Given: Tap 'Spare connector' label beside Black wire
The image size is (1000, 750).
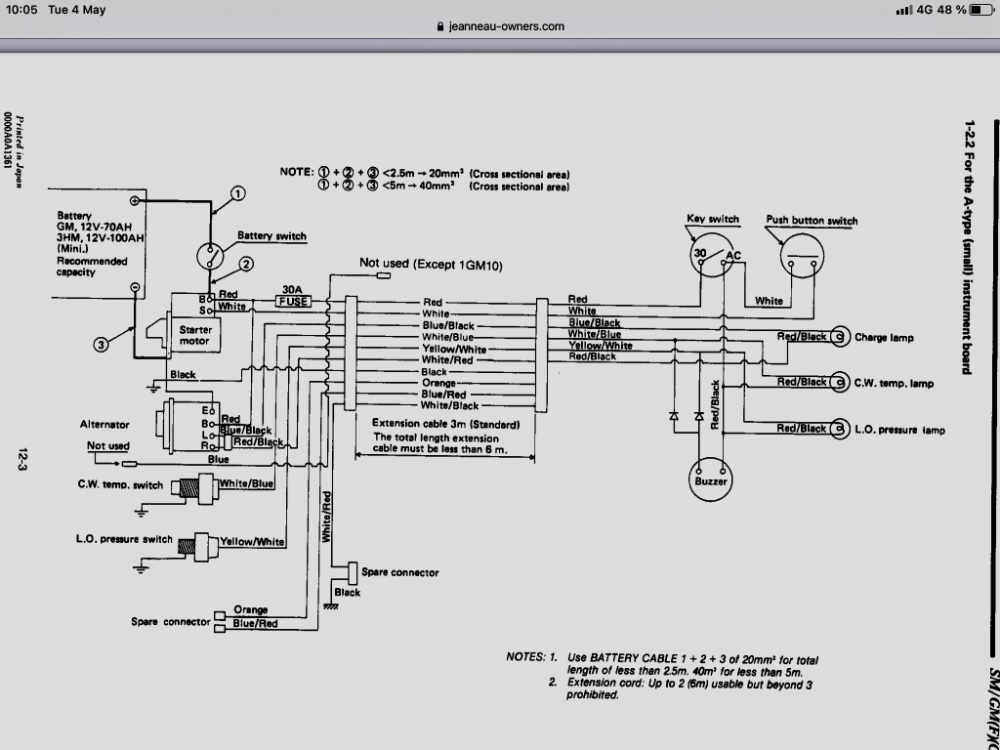Looking at the screenshot, I should 400,572.
